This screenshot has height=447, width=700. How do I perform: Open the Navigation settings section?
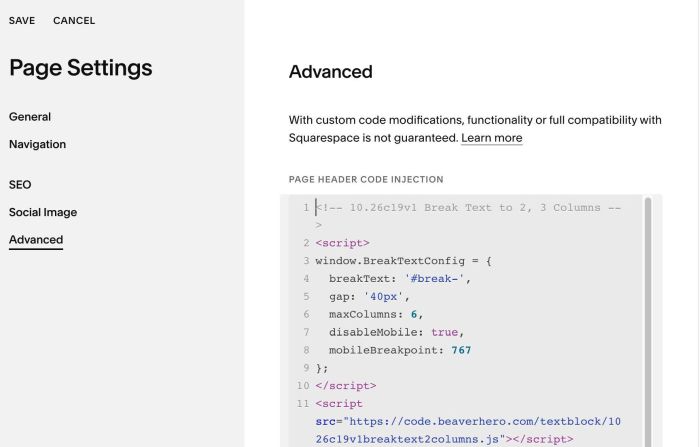[38, 144]
